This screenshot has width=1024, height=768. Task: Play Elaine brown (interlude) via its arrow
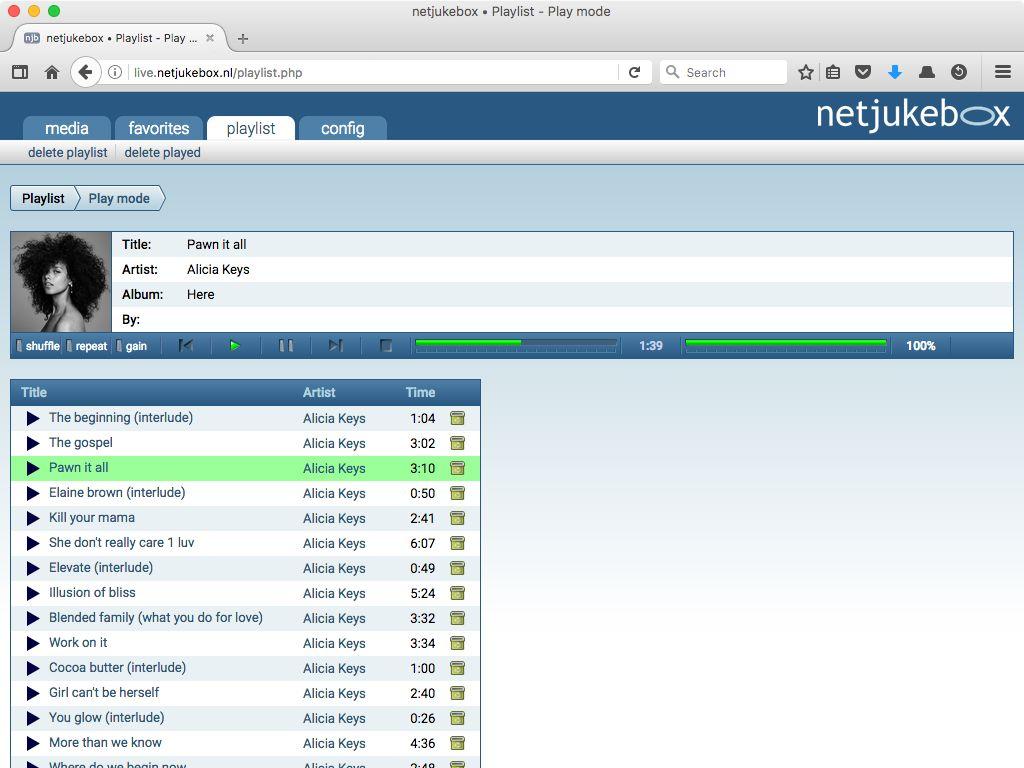click(x=33, y=493)
